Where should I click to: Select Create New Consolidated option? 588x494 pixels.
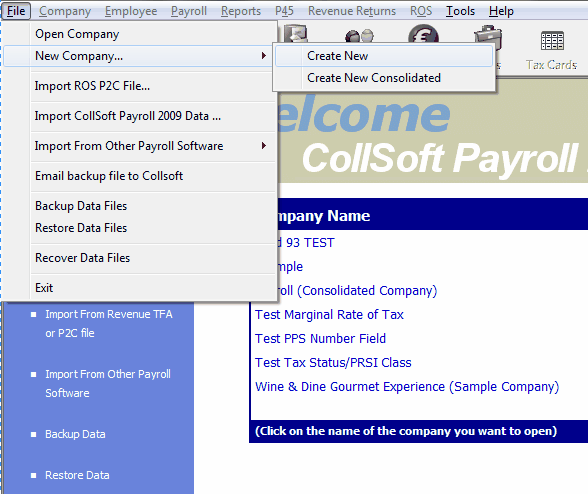tap(384, 78)
